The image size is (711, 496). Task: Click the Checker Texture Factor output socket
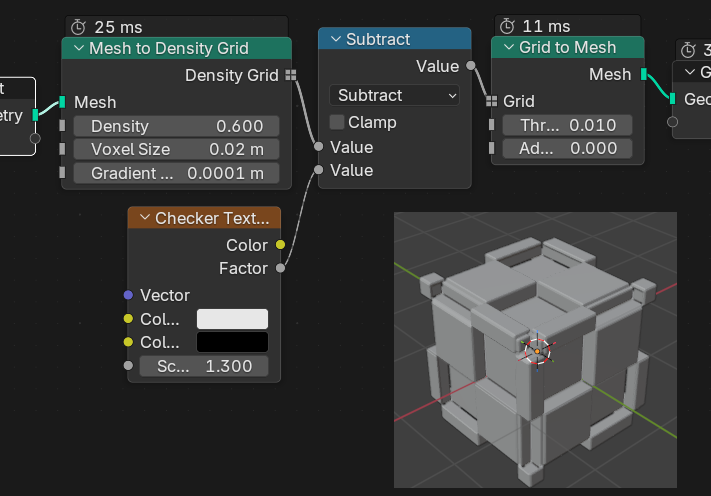[x=280, y=268]
